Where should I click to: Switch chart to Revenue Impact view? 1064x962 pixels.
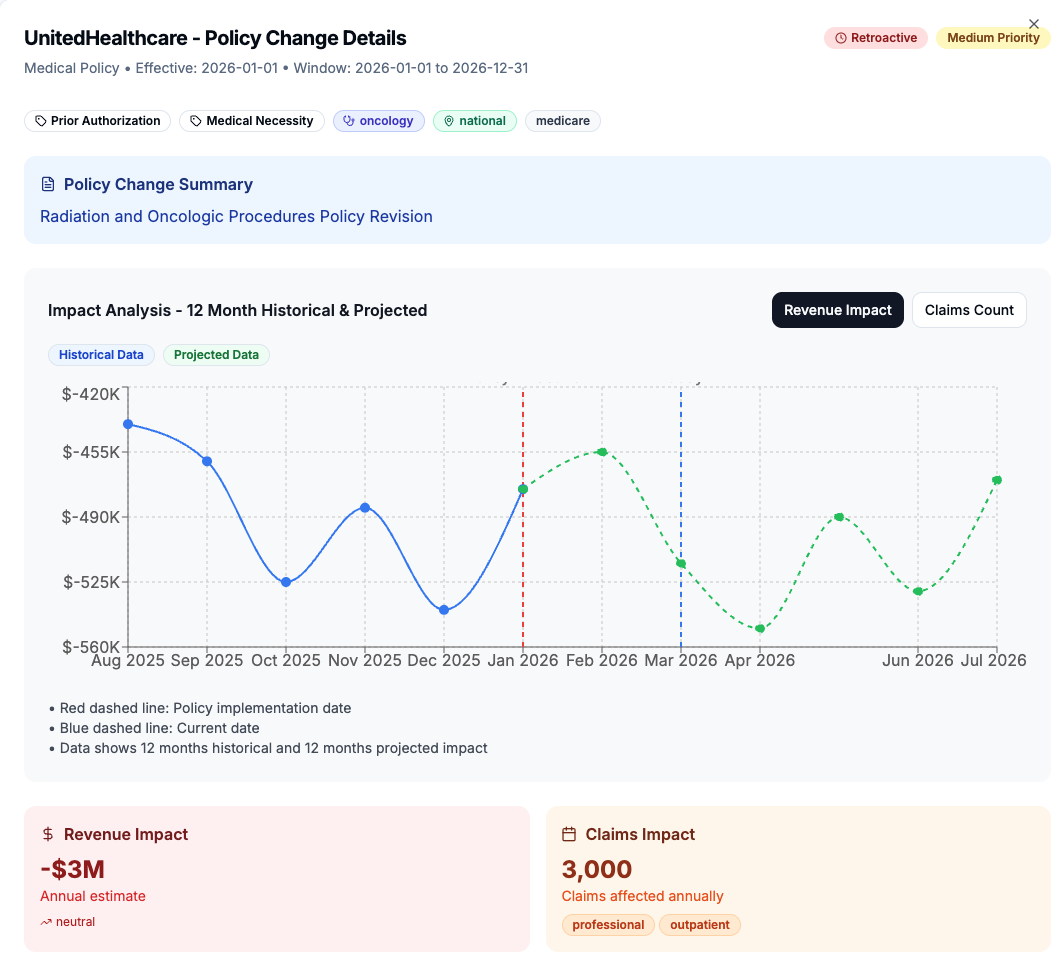(x=837, y=310)
